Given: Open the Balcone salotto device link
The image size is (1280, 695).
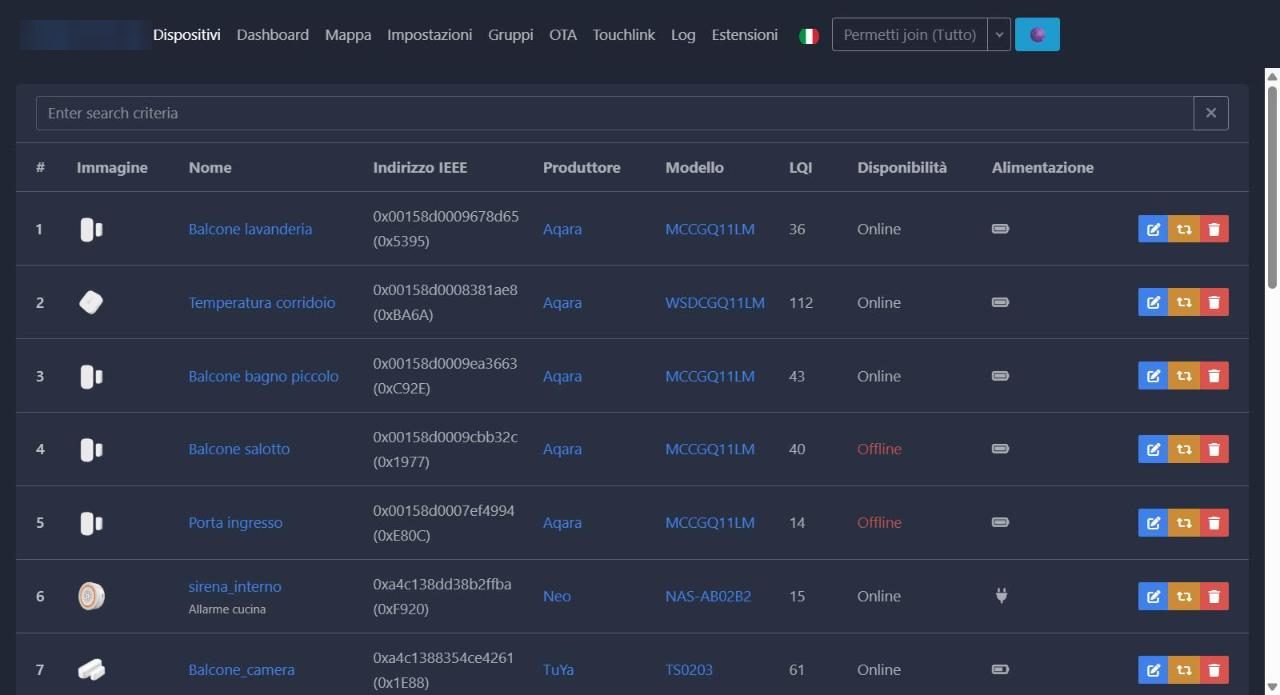Looking at the screenshot, I should click(x=239, y=449).
